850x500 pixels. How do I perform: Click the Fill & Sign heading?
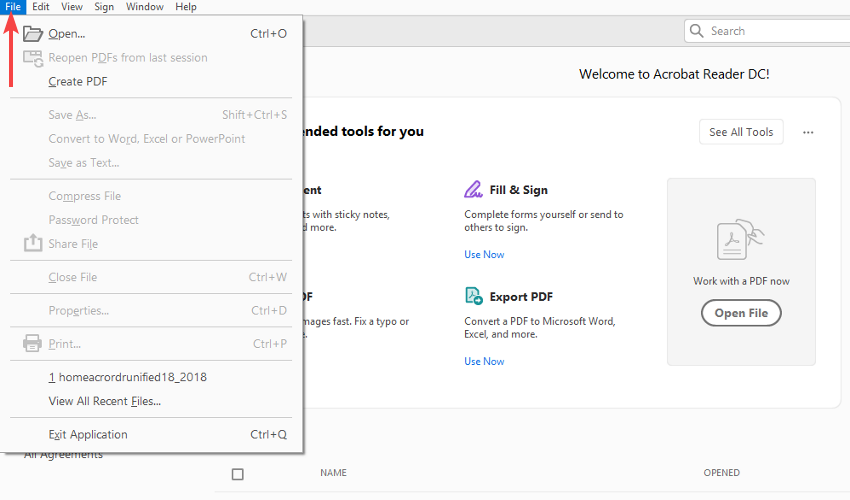click(518, 190)
